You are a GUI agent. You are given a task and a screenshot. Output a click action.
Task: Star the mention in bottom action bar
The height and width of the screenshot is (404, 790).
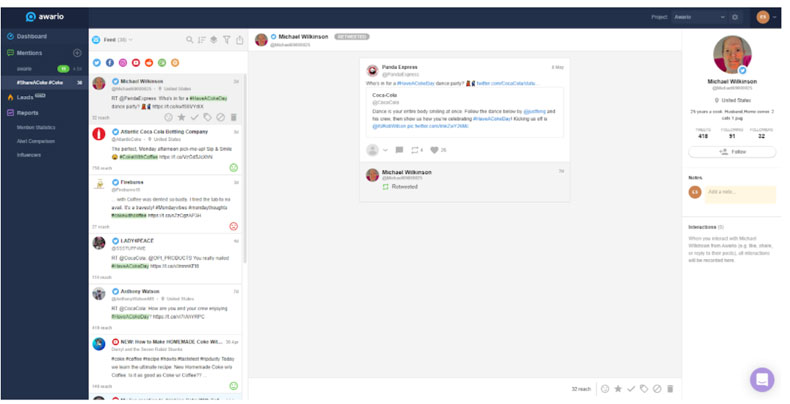(618, 389)
